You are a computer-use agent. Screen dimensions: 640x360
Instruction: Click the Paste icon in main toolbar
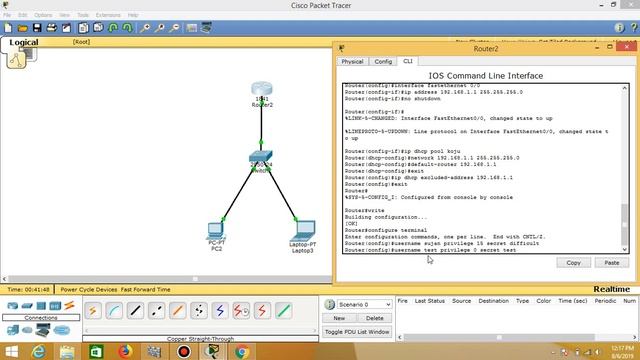tap(98, 28)
